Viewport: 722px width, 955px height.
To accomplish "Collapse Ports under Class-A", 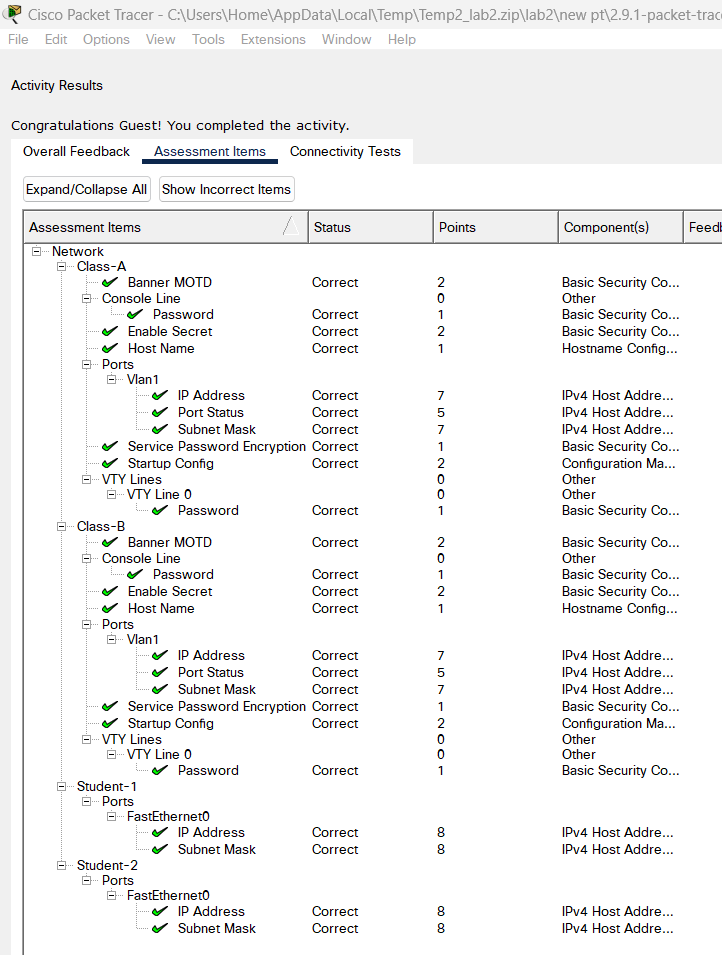I will click(87, 364).
